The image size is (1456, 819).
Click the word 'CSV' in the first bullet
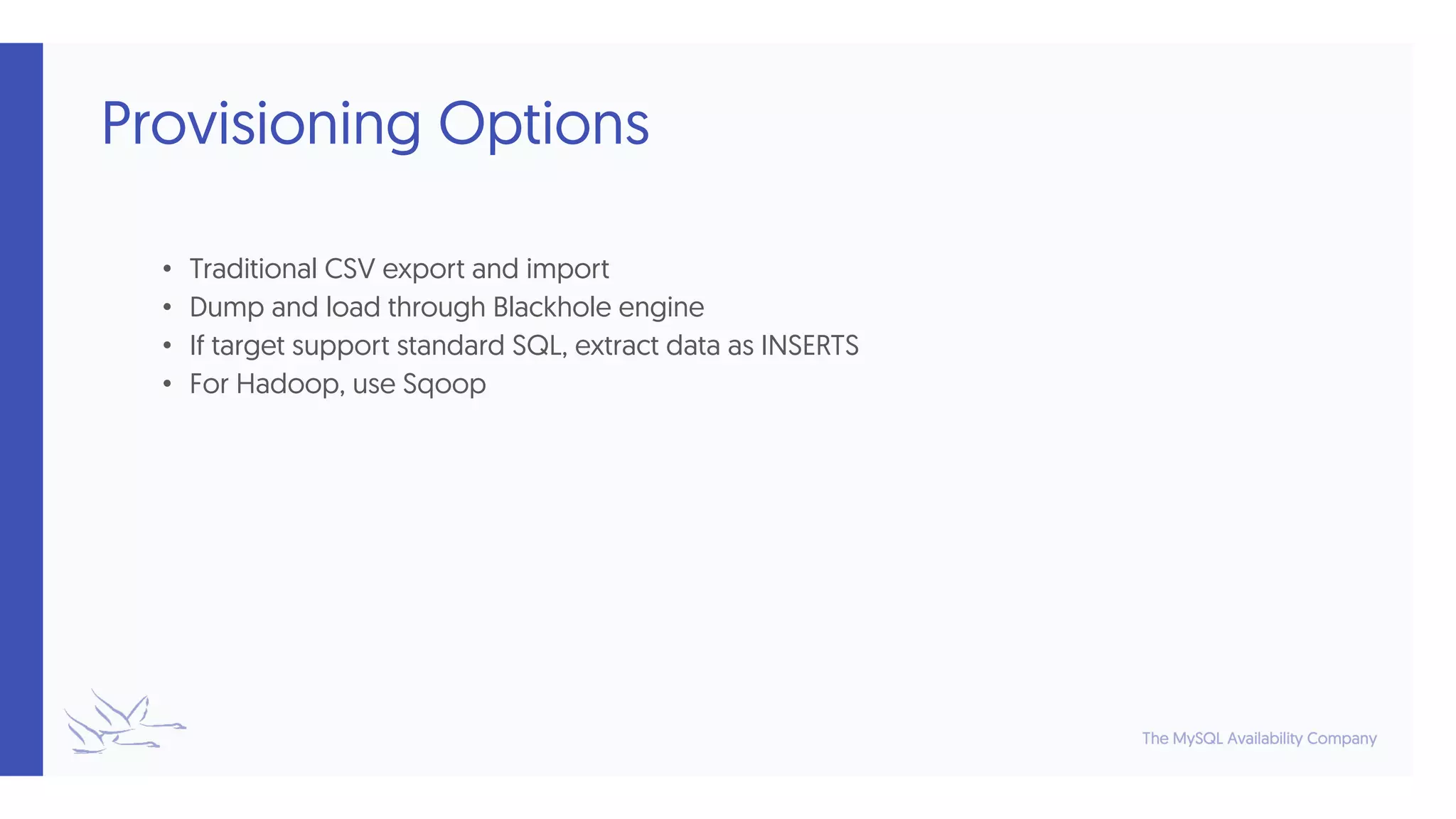pyautogui.click(x=349, y=269)
